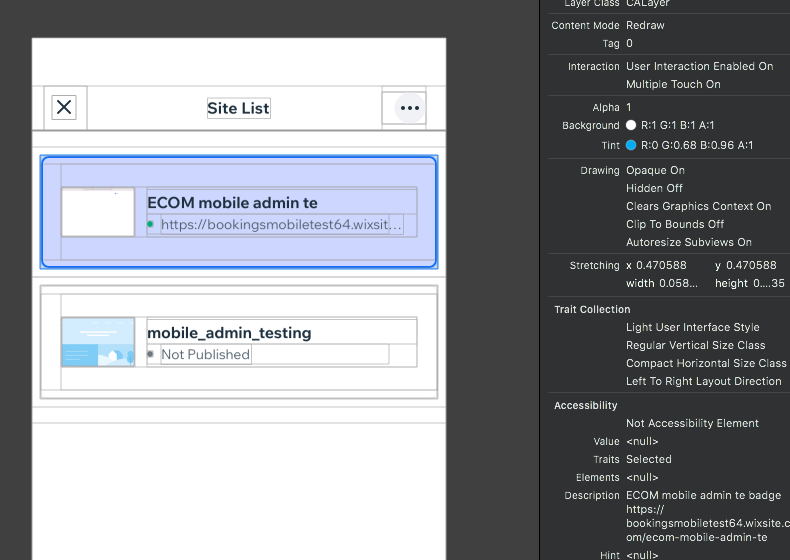Click the Traits Selected value
Screen dimensions: 790x560
[x=649, y=459]
